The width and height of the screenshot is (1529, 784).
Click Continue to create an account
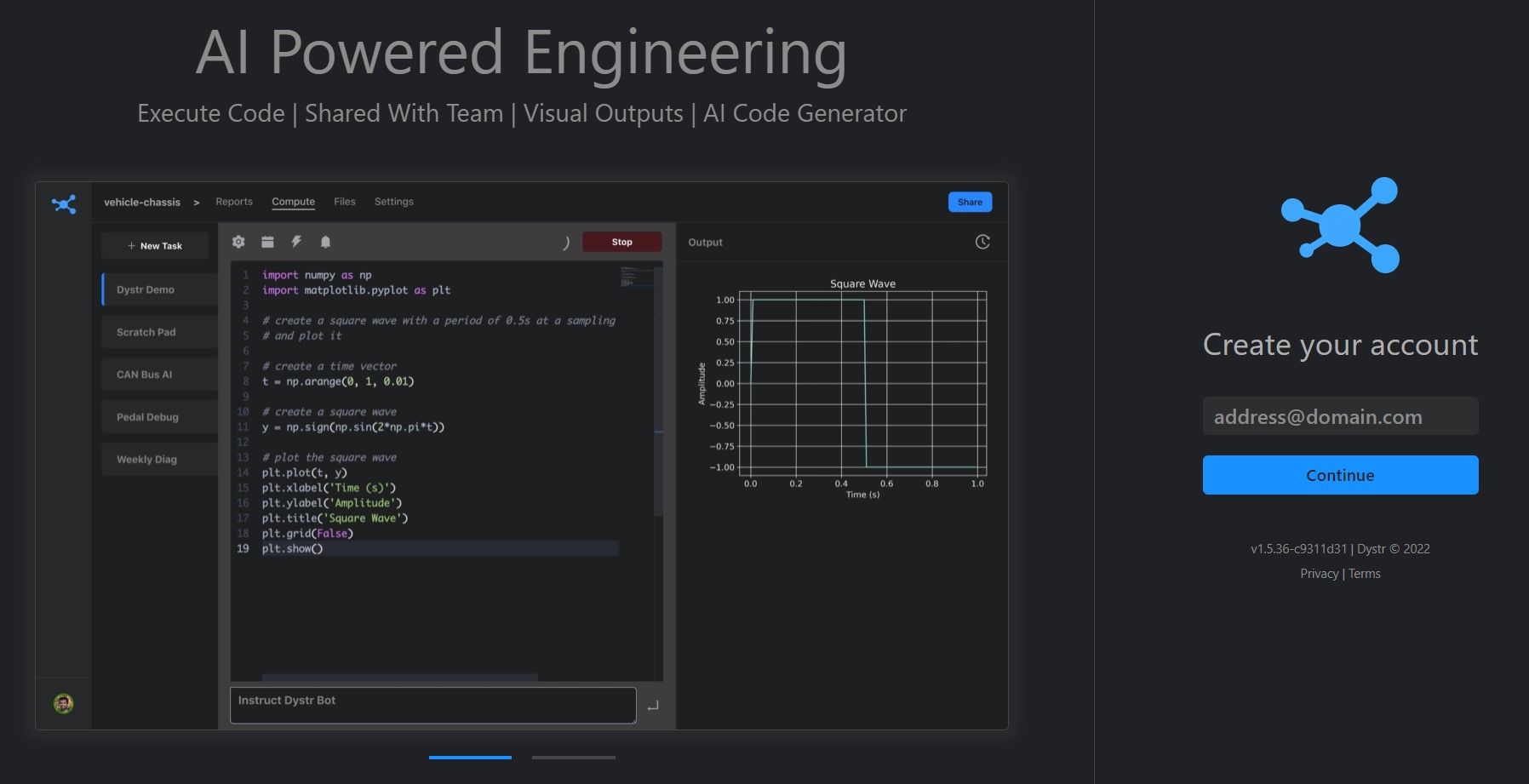coord(1339,475)
